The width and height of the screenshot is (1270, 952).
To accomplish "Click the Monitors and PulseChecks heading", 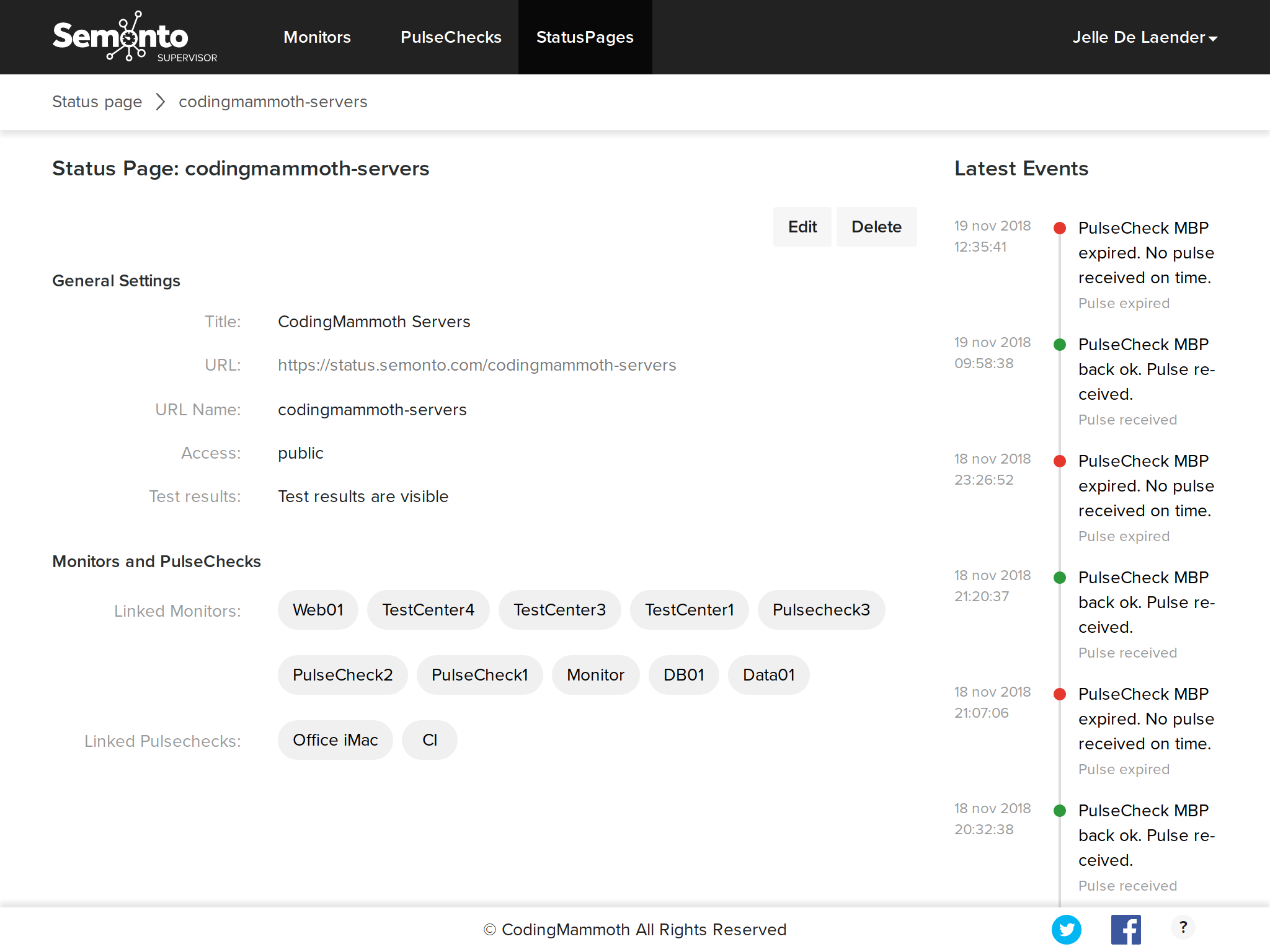I will coord(156,562).
